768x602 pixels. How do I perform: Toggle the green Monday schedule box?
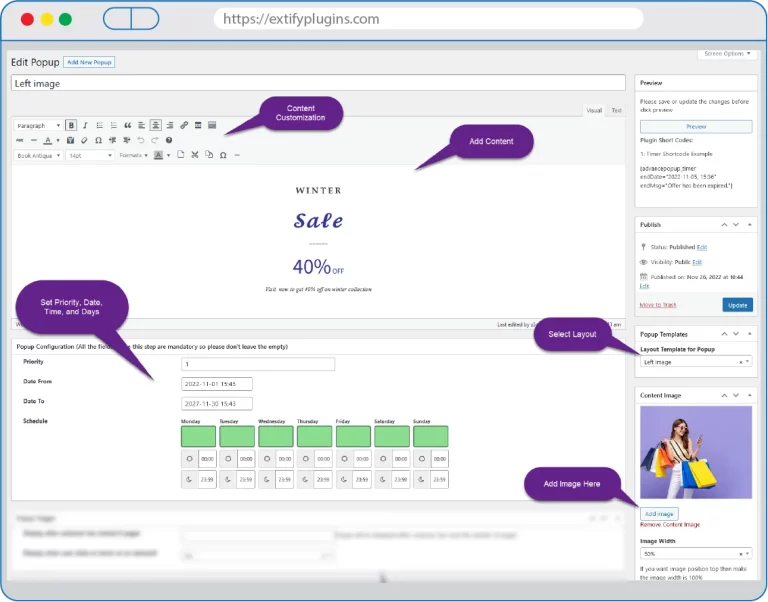[198, 436]
